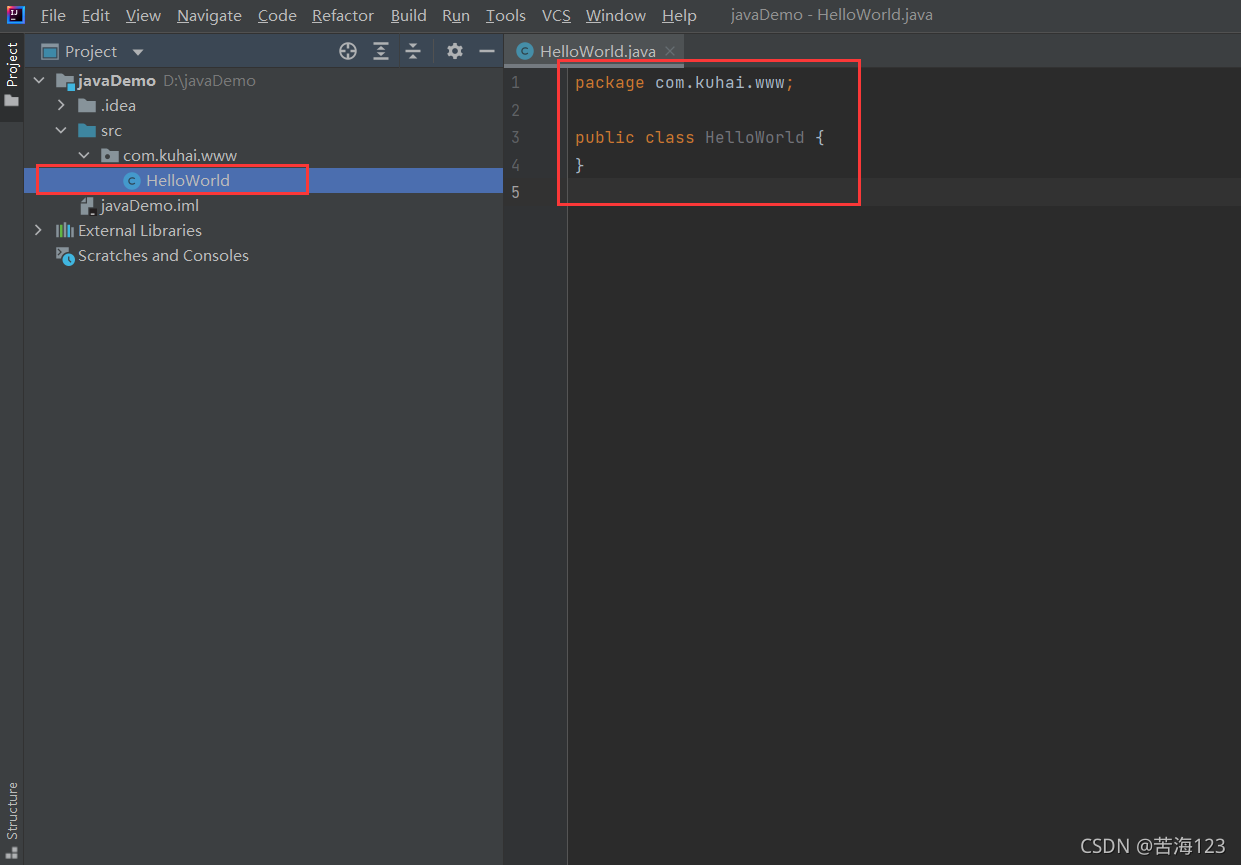Image resolution: width=1241 pixels, height=865 pixels.
Task: Open the Build menu
Action: tap(409, 16)
